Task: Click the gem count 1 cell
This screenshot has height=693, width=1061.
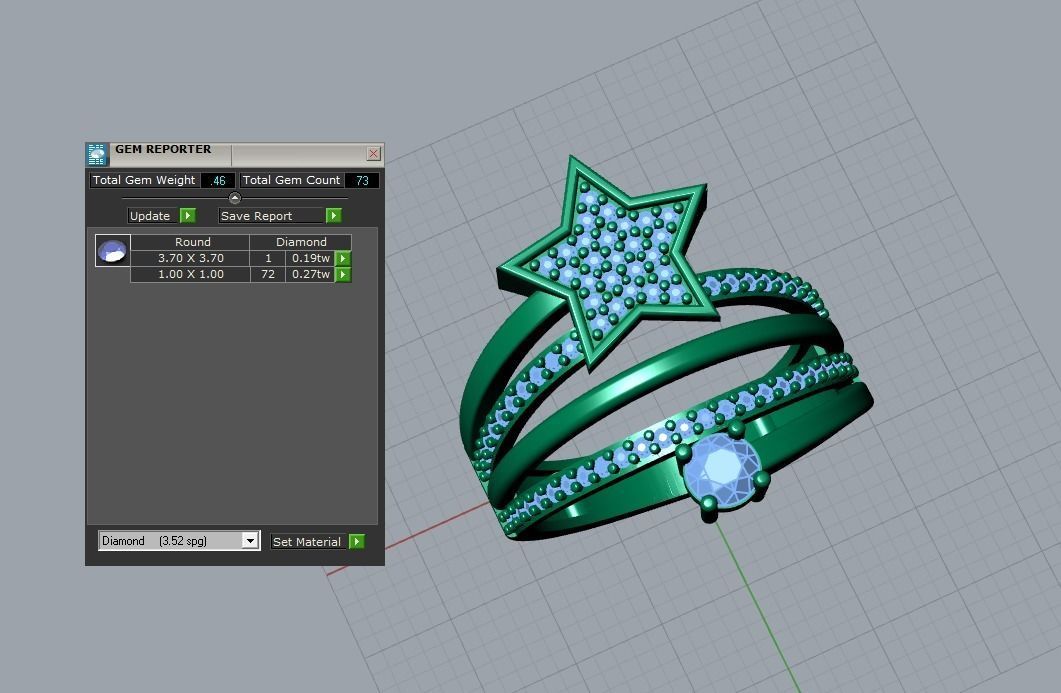Action: [x=268, y=259]
